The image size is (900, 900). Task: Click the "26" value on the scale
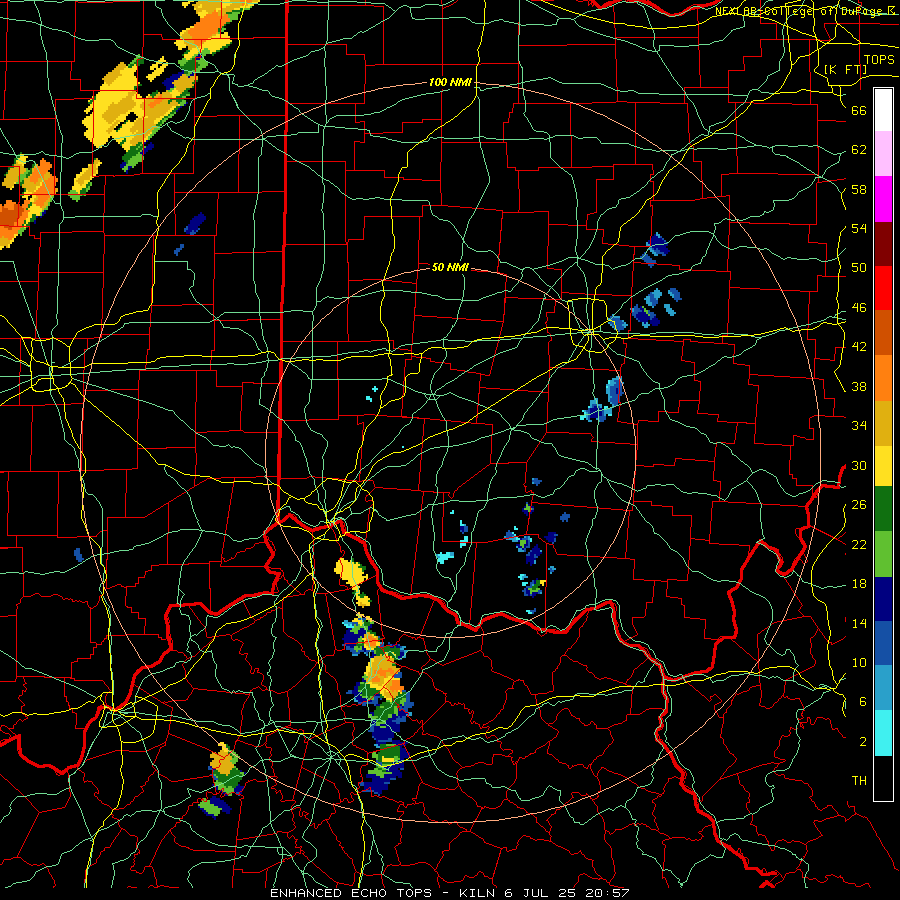859,505
